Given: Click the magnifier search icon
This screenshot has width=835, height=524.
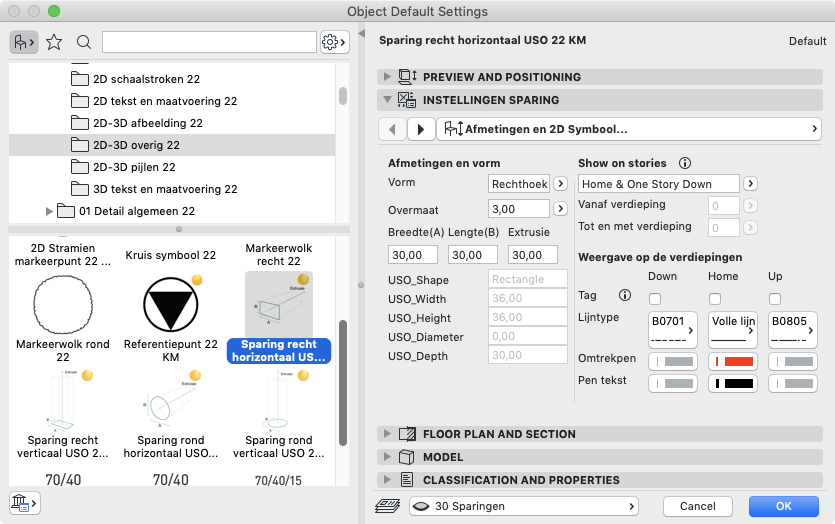Looking at the screenshot, I should 84,42.
